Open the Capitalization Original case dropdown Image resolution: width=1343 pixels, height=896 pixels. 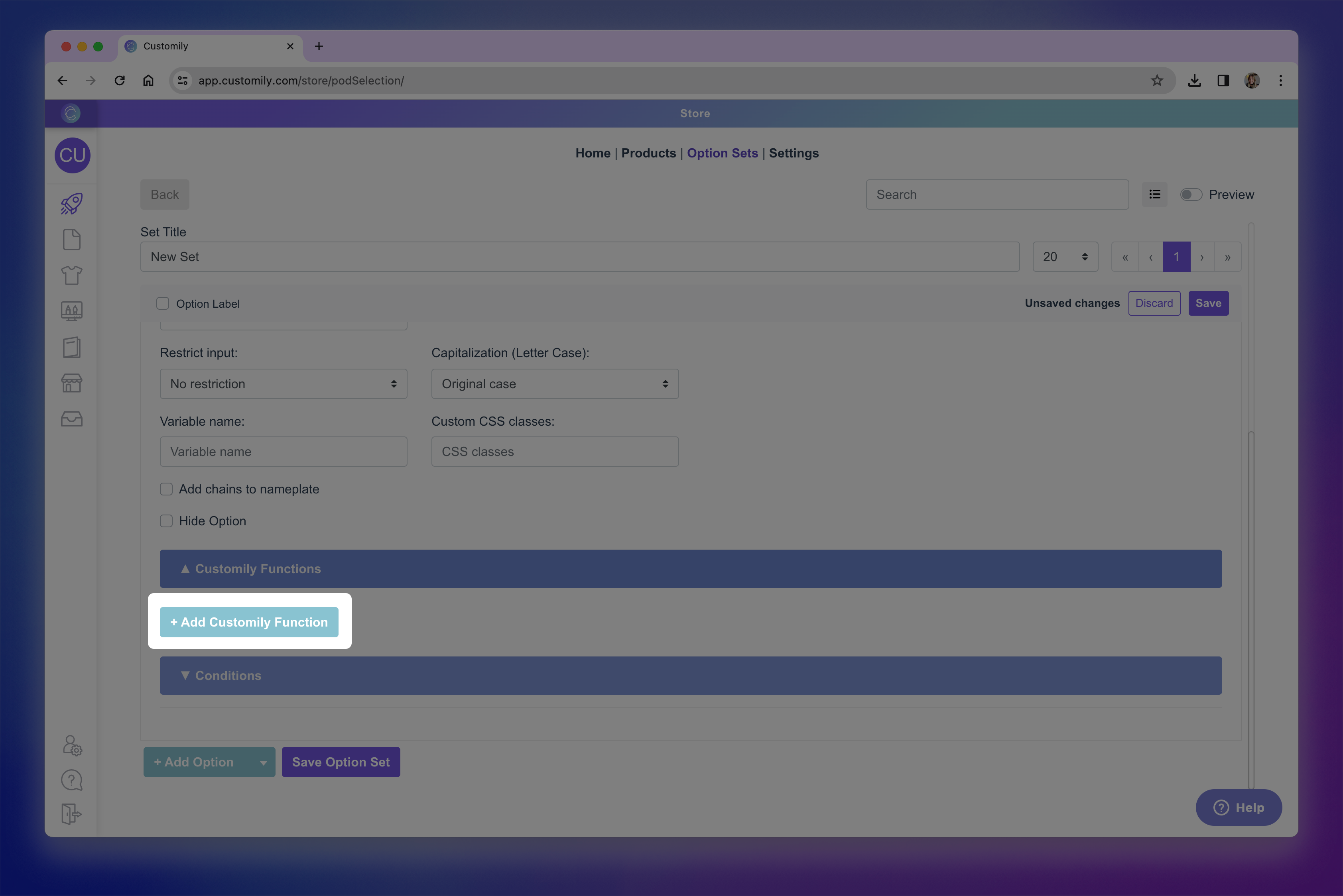pyautogui.click(x=555, y=384)
